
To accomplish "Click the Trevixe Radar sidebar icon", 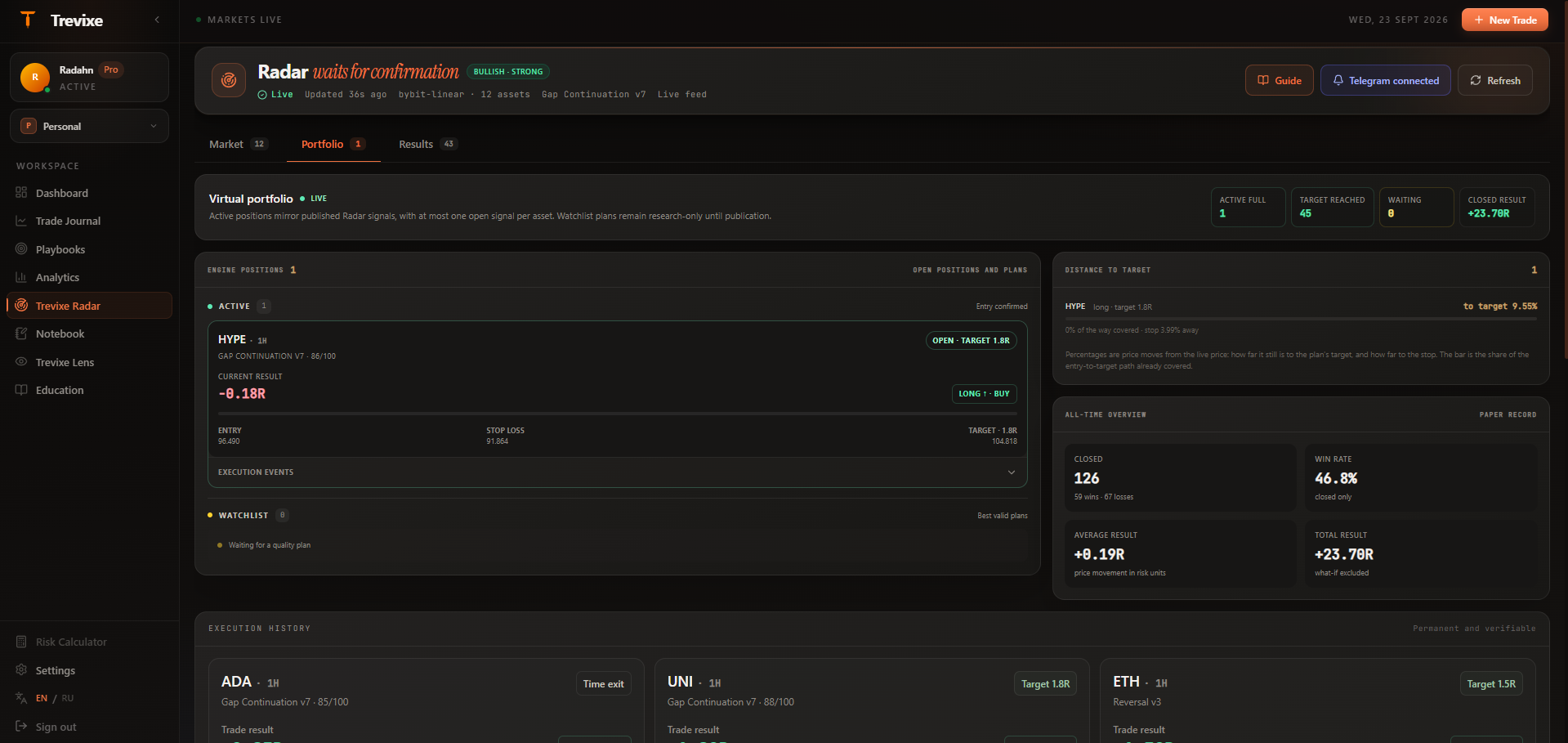I will pos(21,306).
